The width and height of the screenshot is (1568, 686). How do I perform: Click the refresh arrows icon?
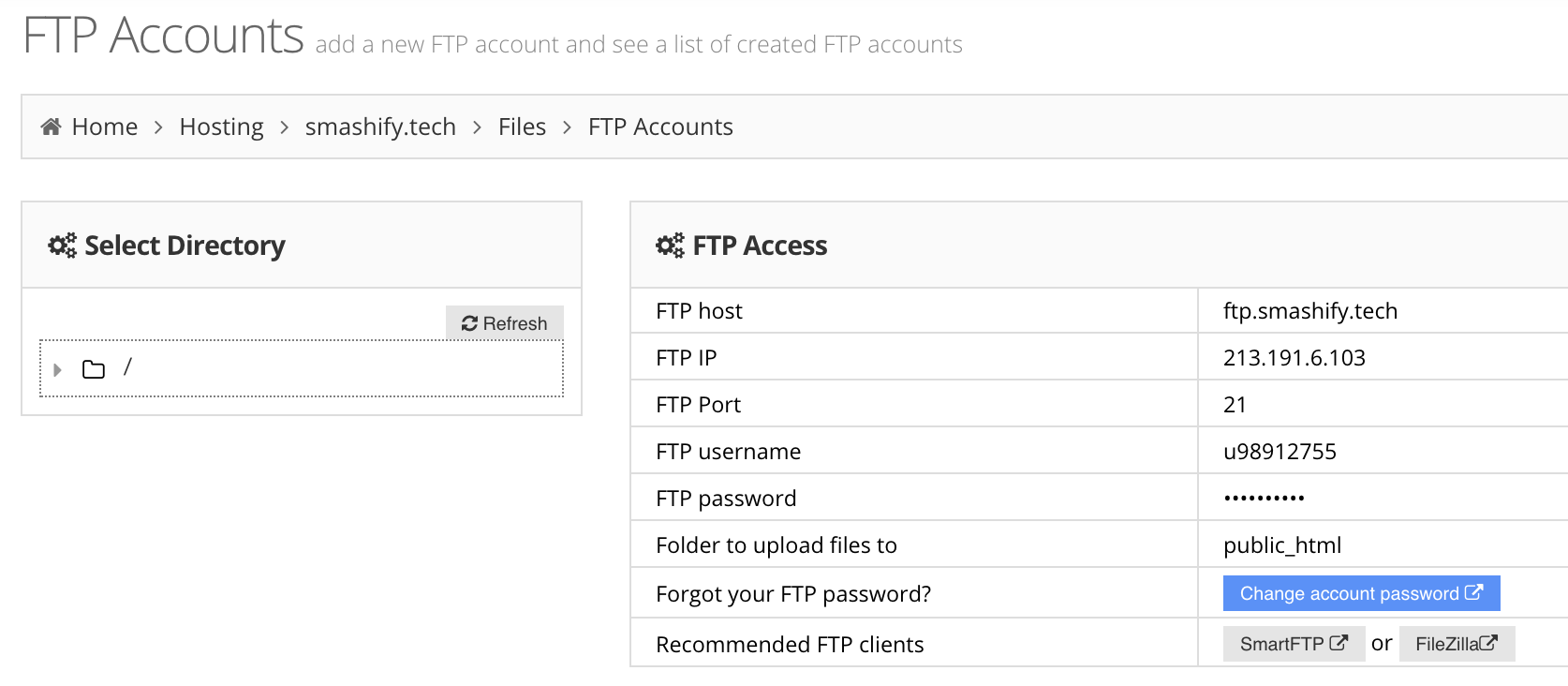470,323
